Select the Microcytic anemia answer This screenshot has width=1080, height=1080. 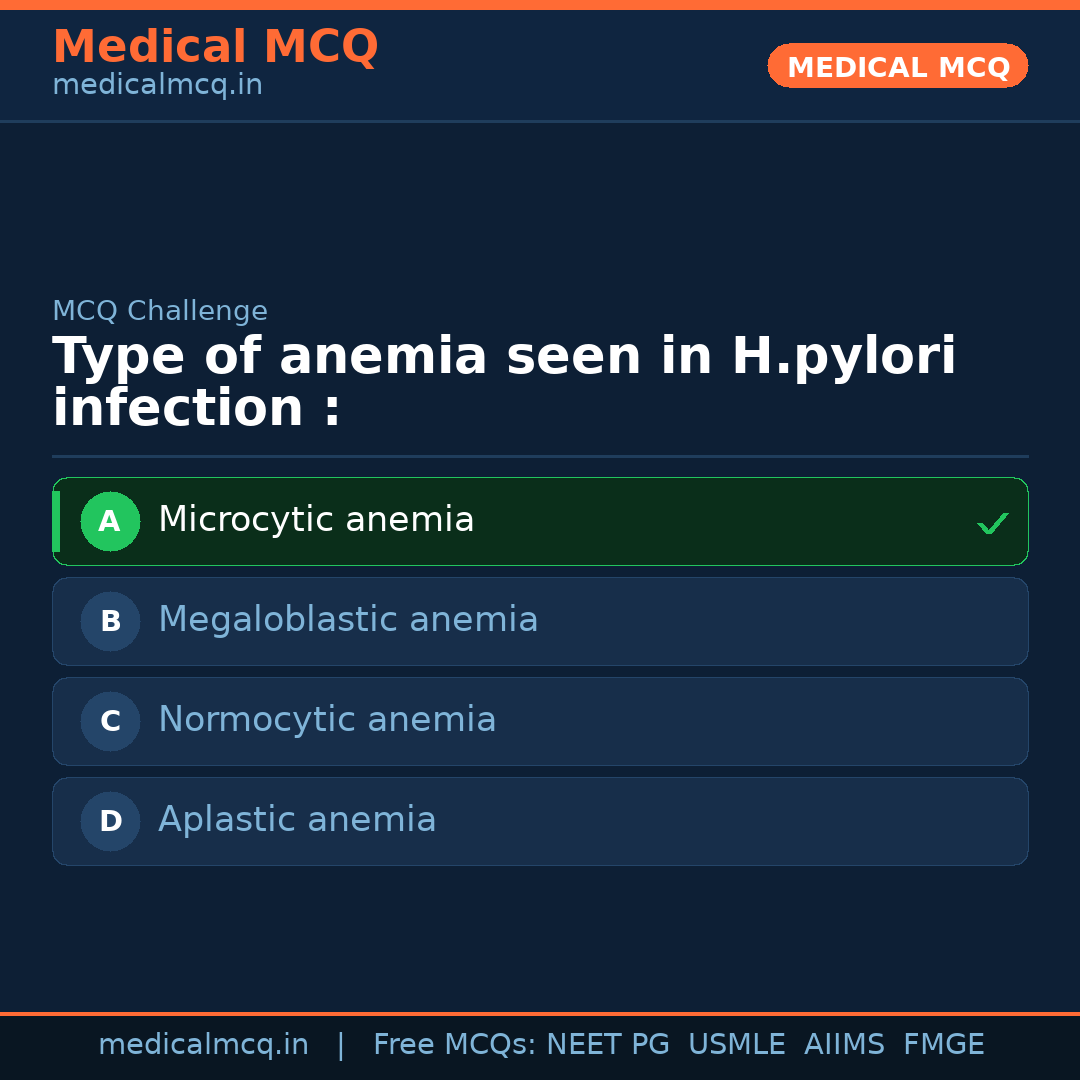[316, 520]
